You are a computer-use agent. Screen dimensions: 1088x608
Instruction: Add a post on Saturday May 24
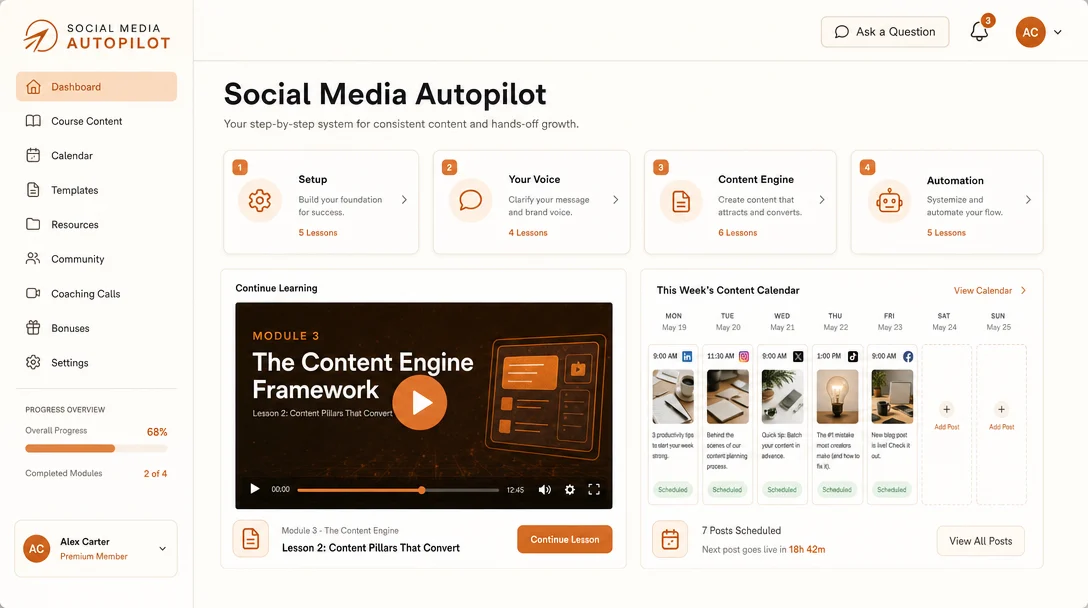pos(946,416)
